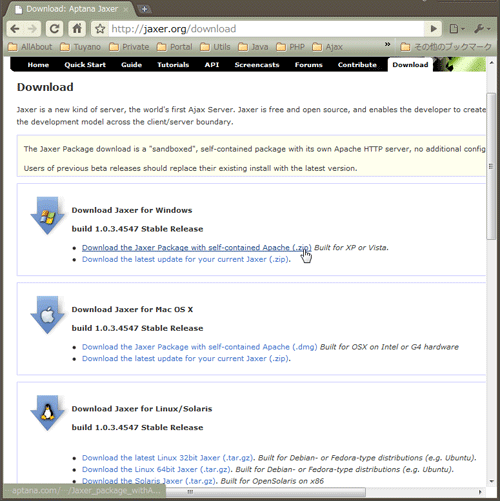Click the Linux penguin download icon
The image size is (500, 501).
[x=47, y=413]
